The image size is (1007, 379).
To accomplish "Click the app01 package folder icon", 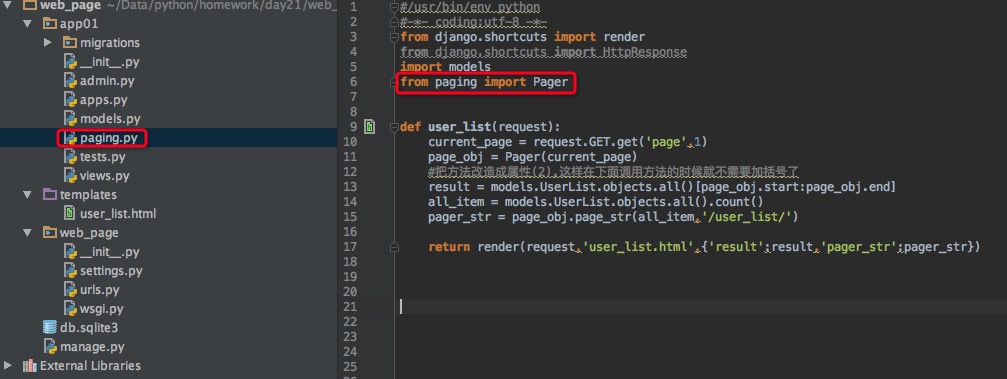I will [49, 24].
